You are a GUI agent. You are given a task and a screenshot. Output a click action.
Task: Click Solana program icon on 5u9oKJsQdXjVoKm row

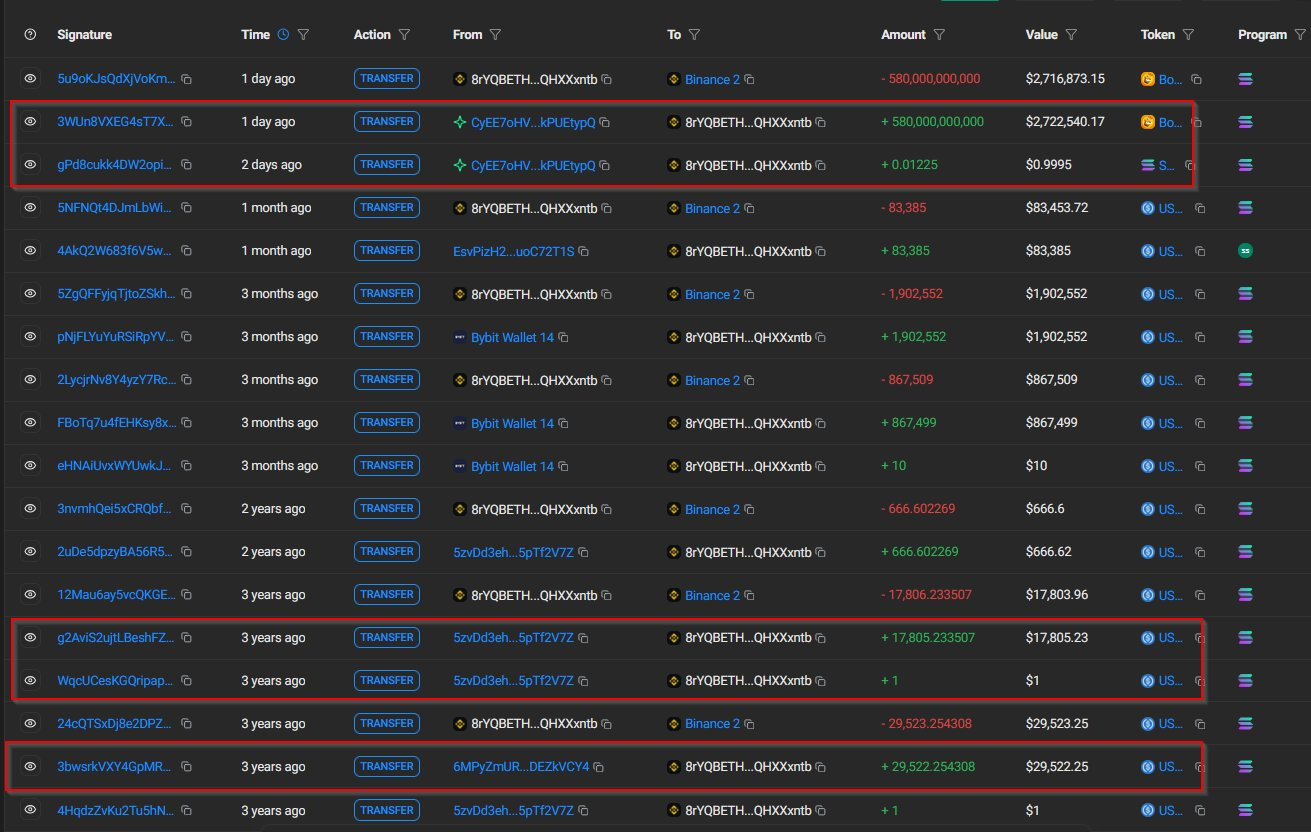point(1246,78)
